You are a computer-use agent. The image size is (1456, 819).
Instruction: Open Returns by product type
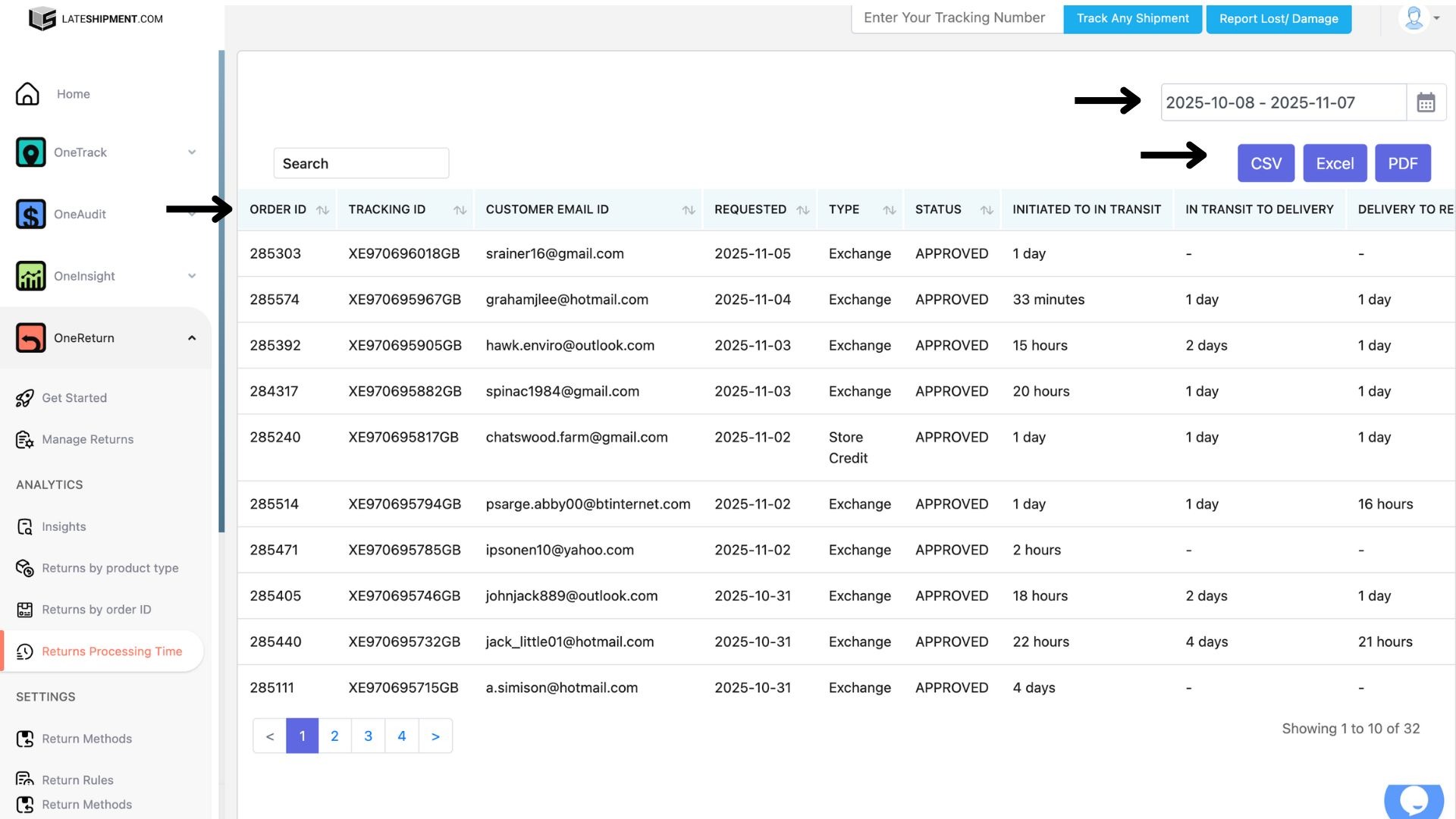click(110, 568)
